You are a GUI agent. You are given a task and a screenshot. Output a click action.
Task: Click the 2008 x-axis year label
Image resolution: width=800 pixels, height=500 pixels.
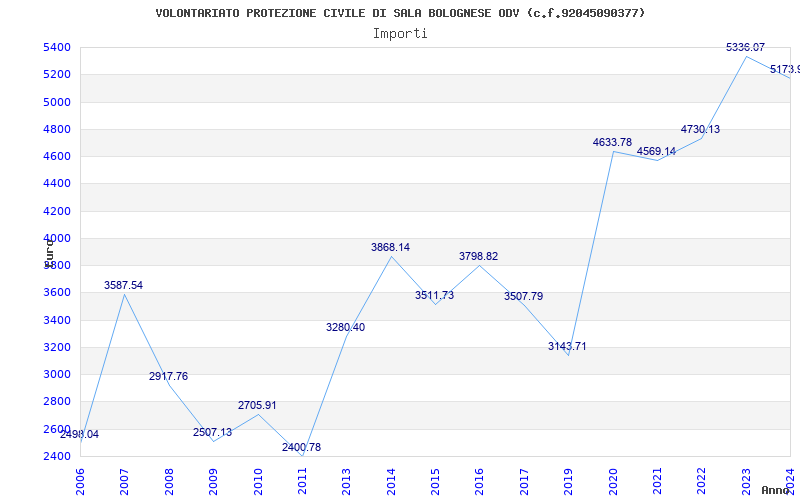pyautogui.click(x=169, y=482)
